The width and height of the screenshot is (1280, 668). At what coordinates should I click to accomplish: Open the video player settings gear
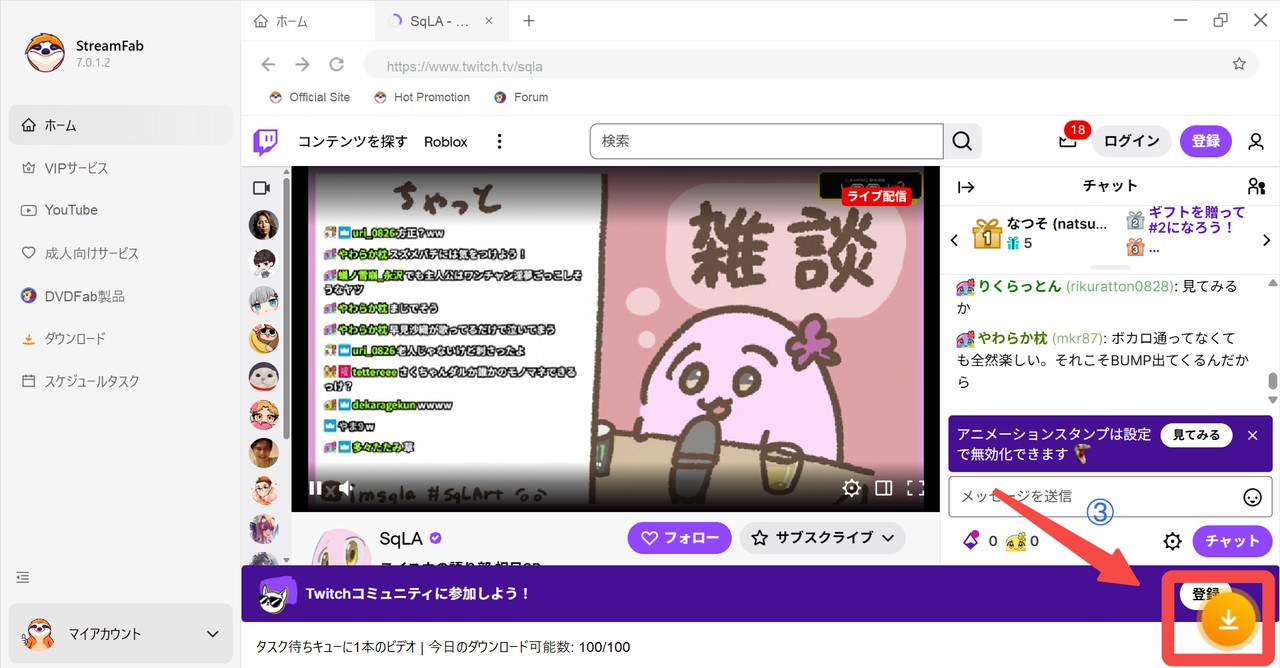pos(851,488)
